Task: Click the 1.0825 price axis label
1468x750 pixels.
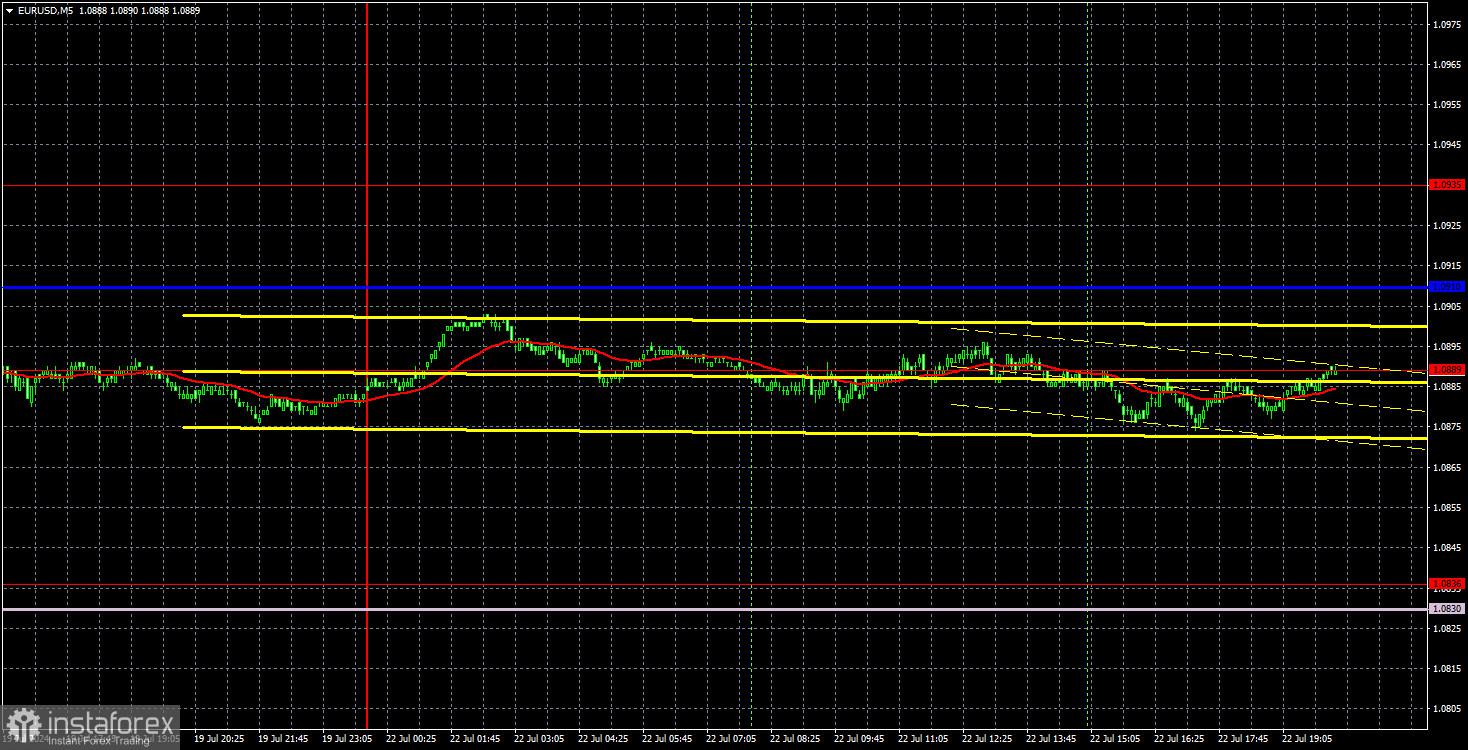Action: click(x=1447, y=629)
